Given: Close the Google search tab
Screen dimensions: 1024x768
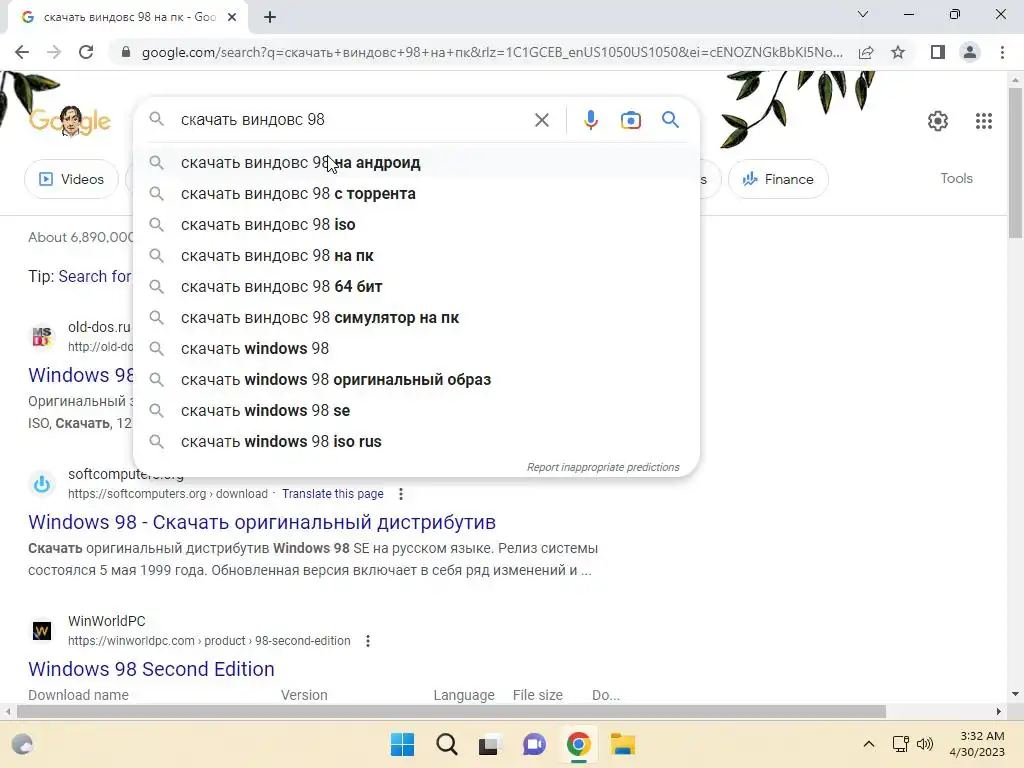Looking at the screenshot, I should [x=232, y=17].
